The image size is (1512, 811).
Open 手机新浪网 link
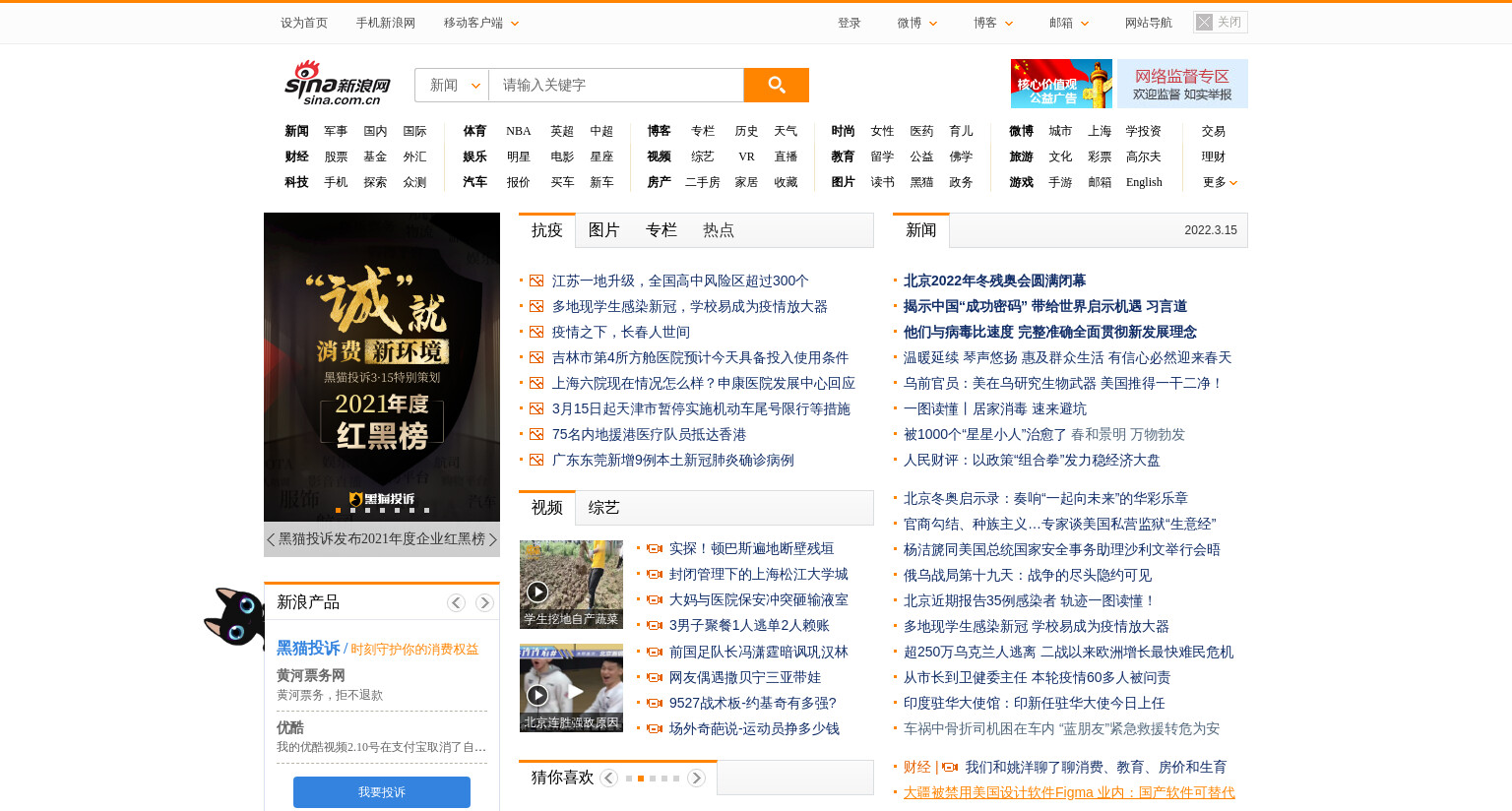386,23
